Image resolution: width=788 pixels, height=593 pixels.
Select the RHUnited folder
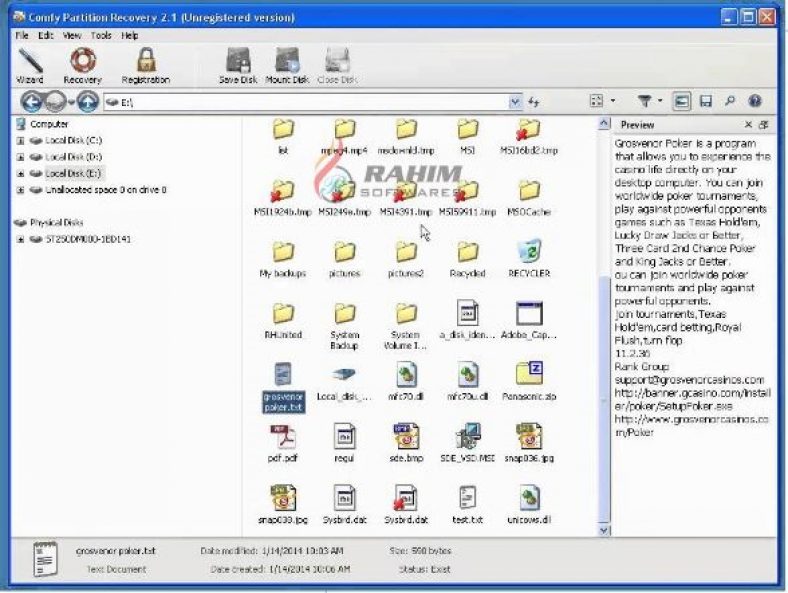(x=282, y=320)
